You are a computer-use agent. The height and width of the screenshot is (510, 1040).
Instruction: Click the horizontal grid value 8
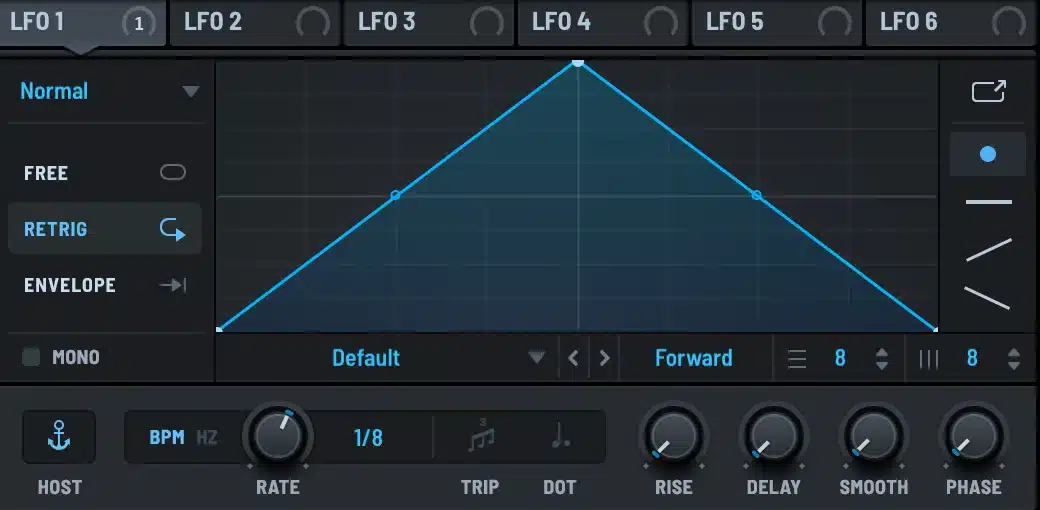[840, 358]
